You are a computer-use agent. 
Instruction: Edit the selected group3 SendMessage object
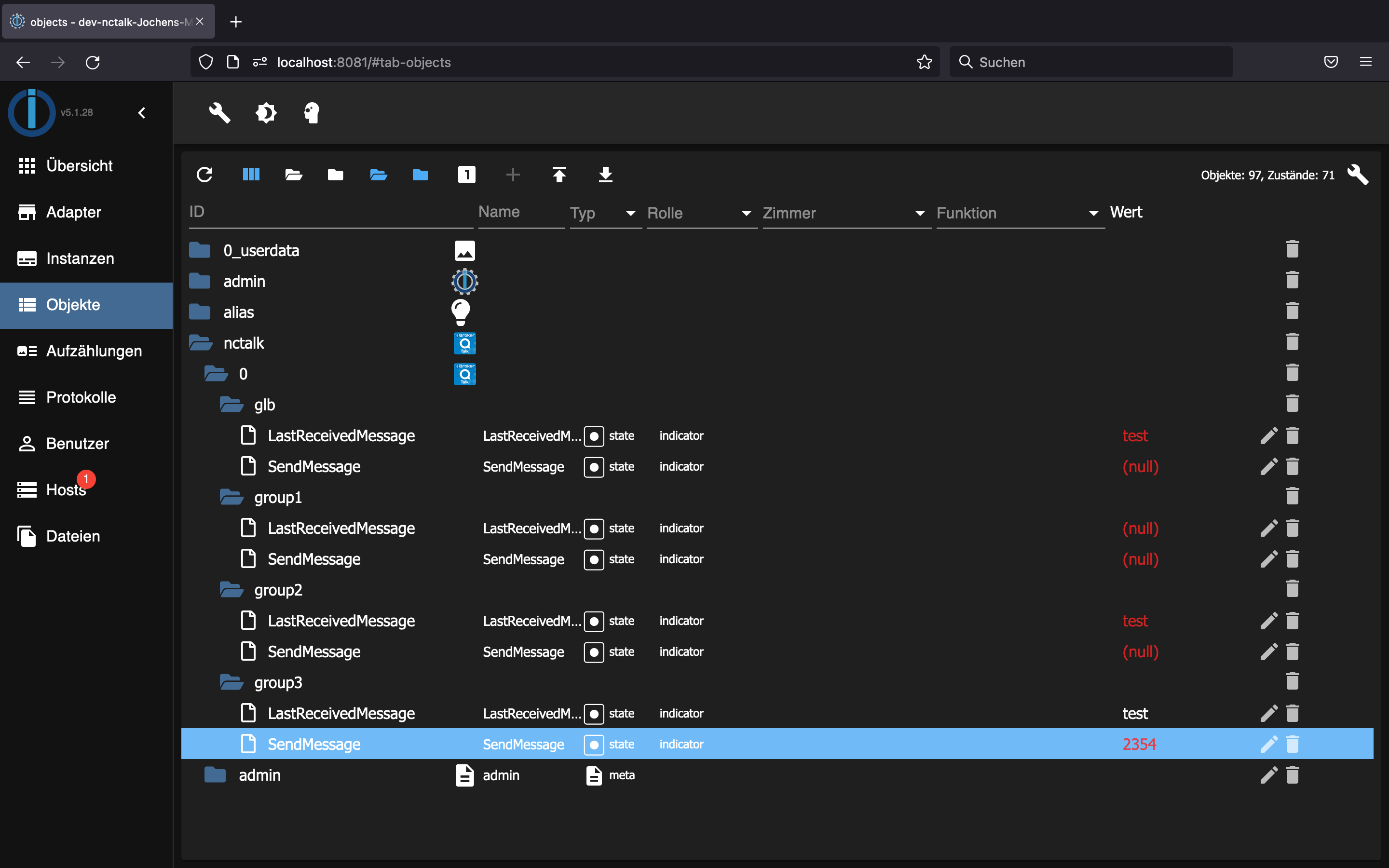(1268, 744)
